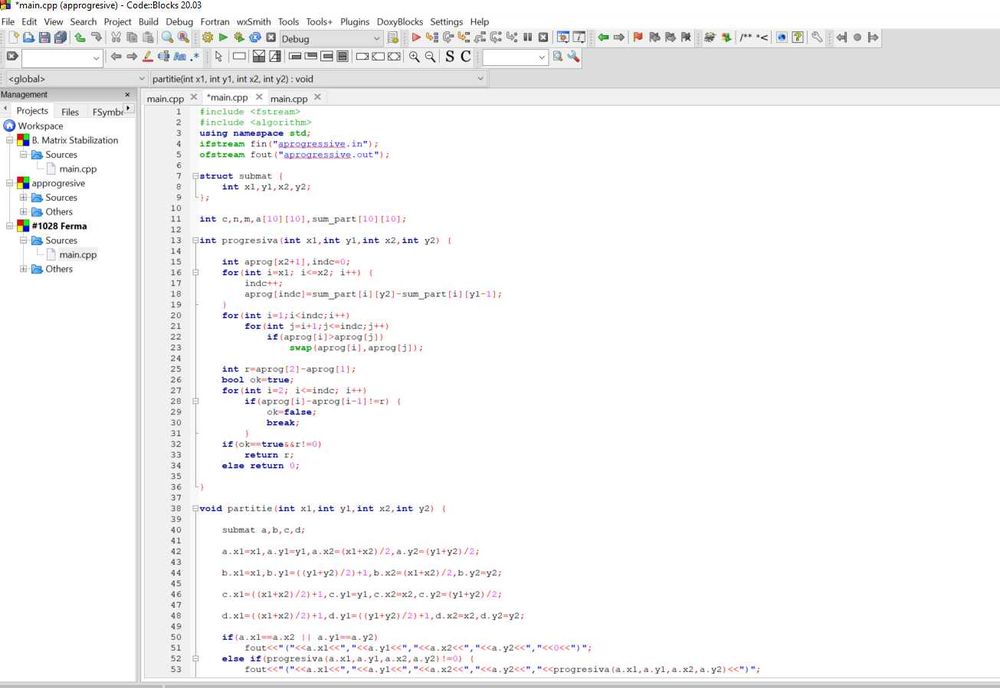Click the Rebuild icon in toolbar
Image resolution: width=1000 pixels, height=688 pixels.
[x=255, y=38]
